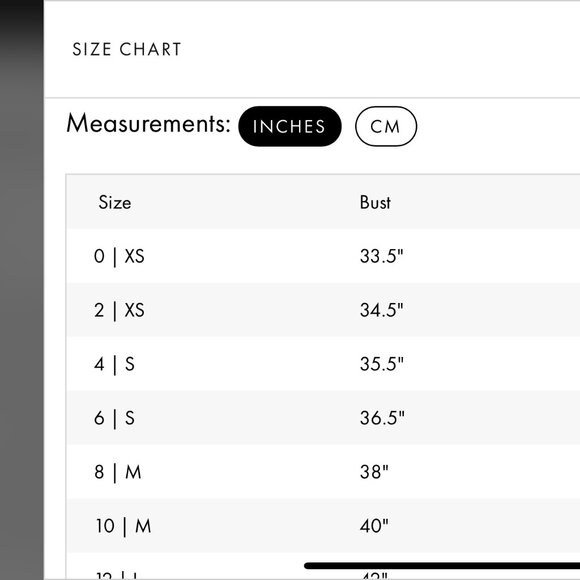Select the Size column header
The image size is (580, 580).
coord(115,202)
